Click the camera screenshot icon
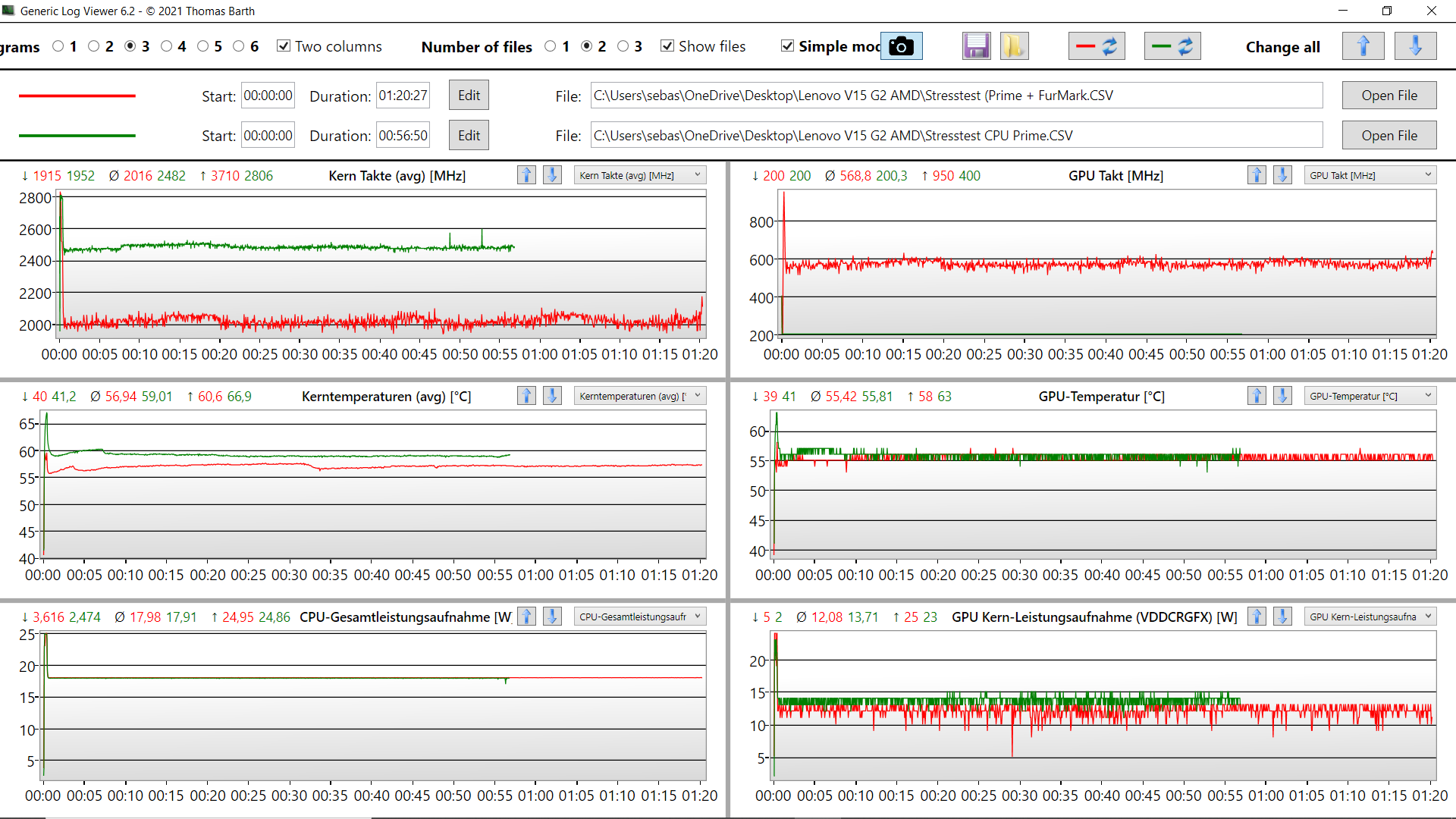Image resolution: width=1456 pixels, height=819 pixels. click(901, 46)
